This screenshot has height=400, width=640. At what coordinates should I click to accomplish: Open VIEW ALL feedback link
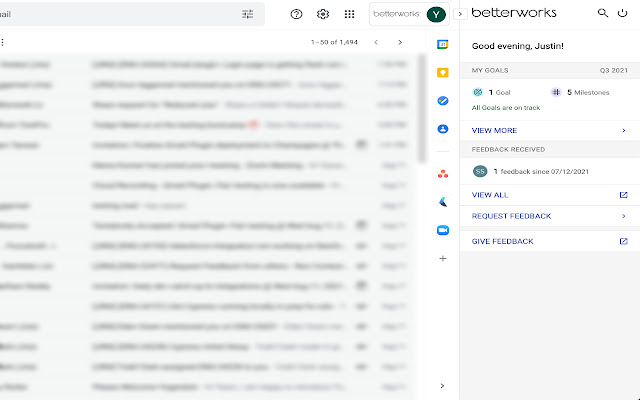tap(490, 195)
